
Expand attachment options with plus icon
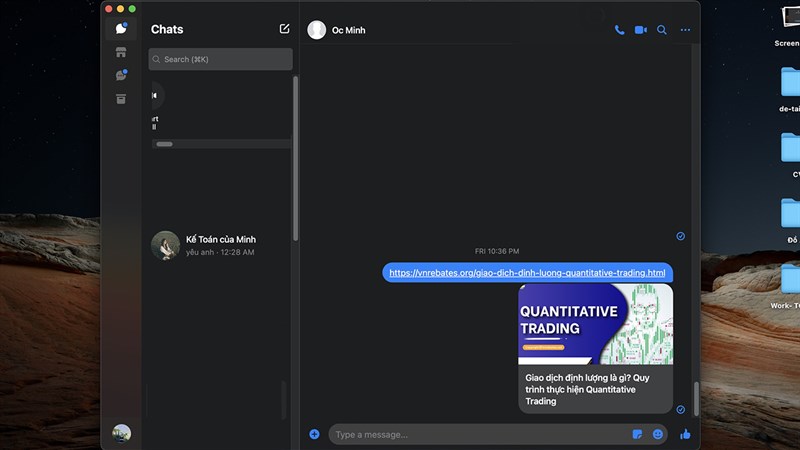pos(314,434)
